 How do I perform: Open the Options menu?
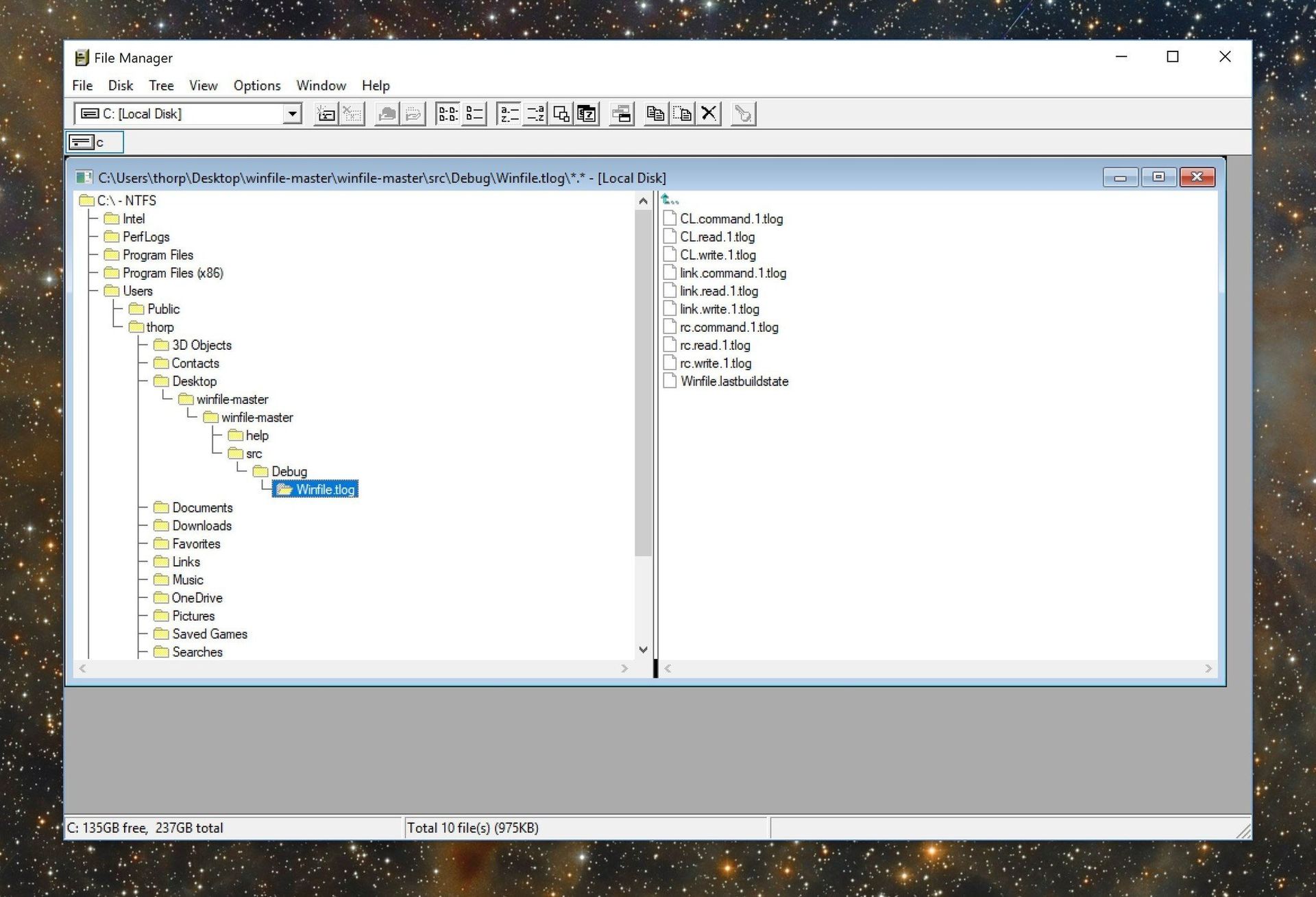pos(257,85)
